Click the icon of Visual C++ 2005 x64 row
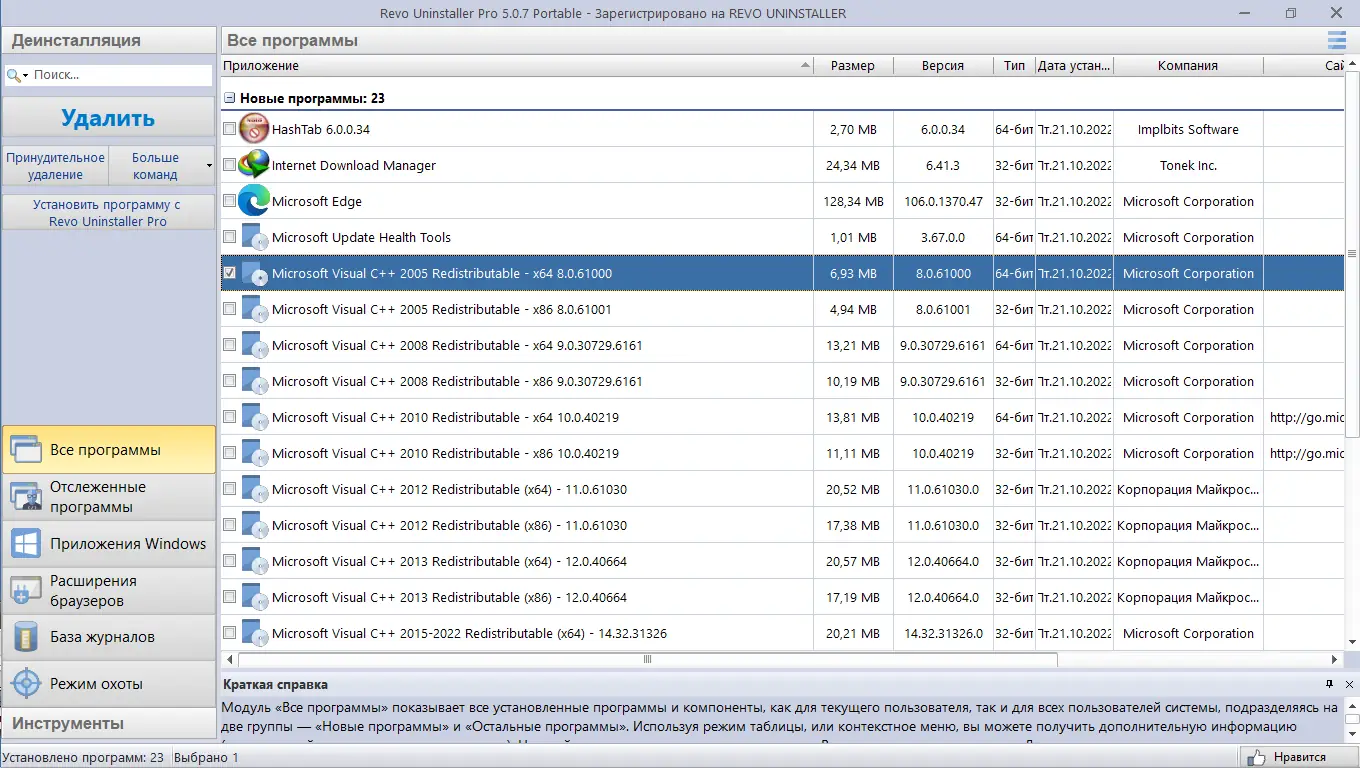Image resolution: width=1360 pixels, height=768 pixels. [255, 273]
